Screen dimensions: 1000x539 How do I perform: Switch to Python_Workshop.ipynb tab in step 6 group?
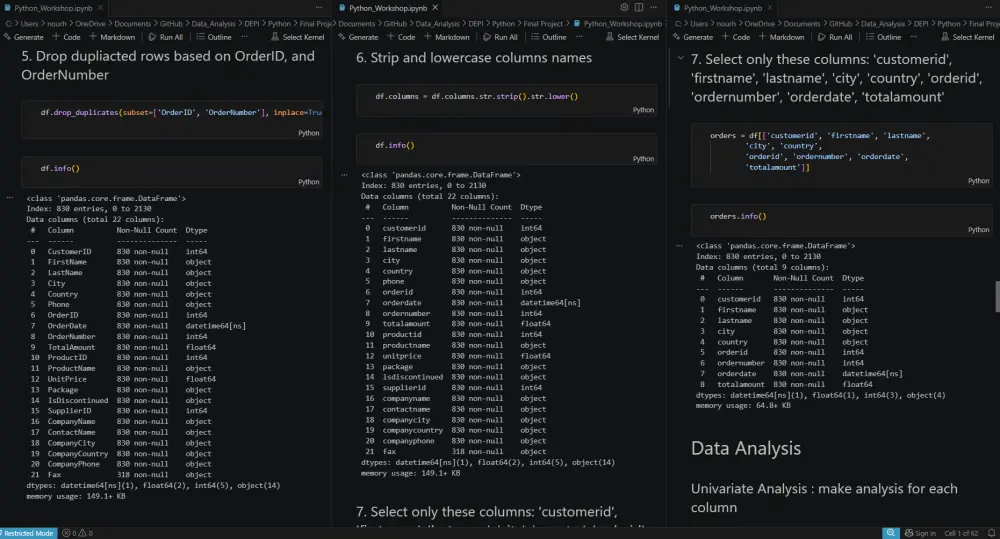(x=388, y=8)
